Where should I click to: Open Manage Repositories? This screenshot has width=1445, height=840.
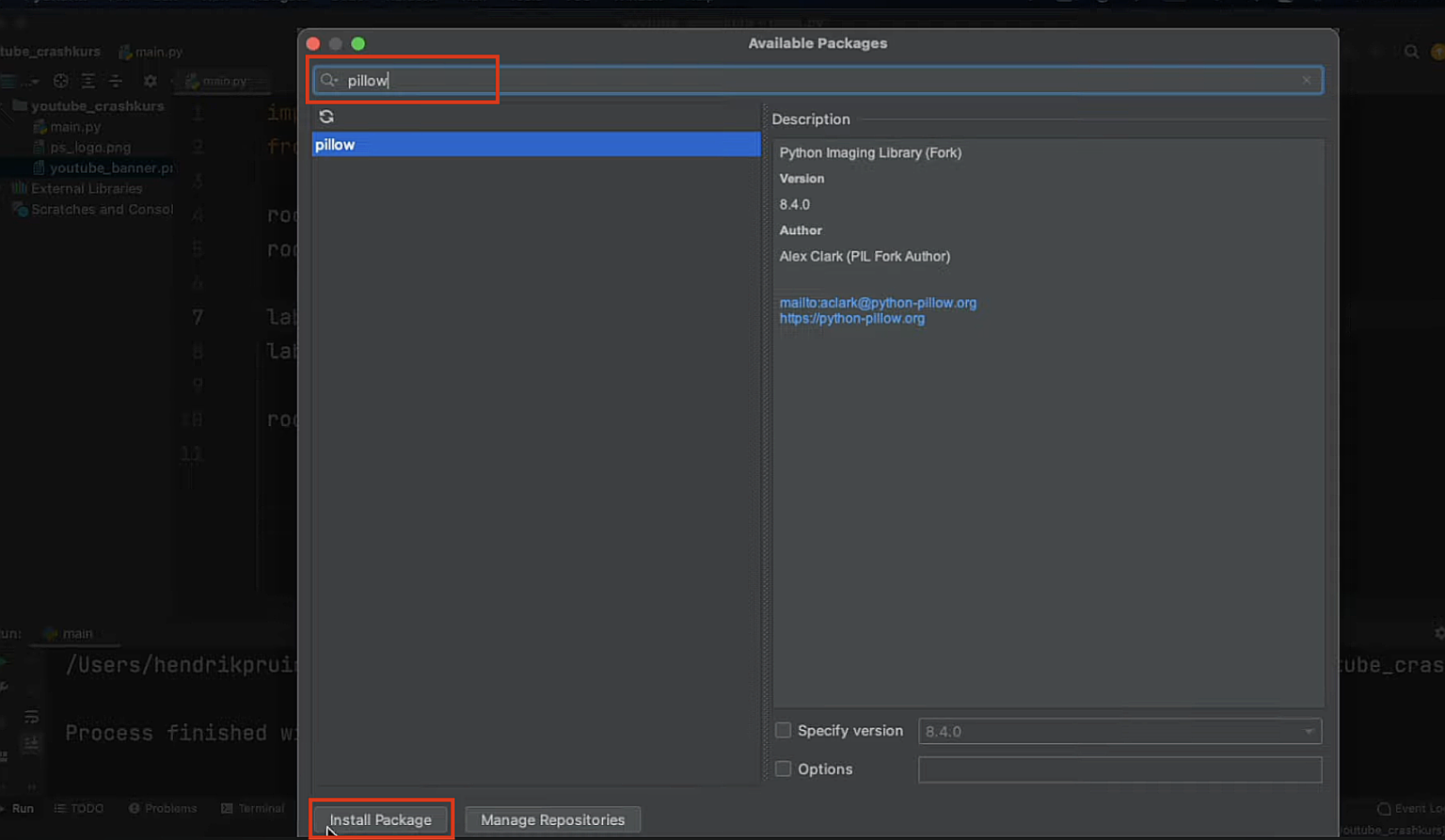click(x=552, y=819)
